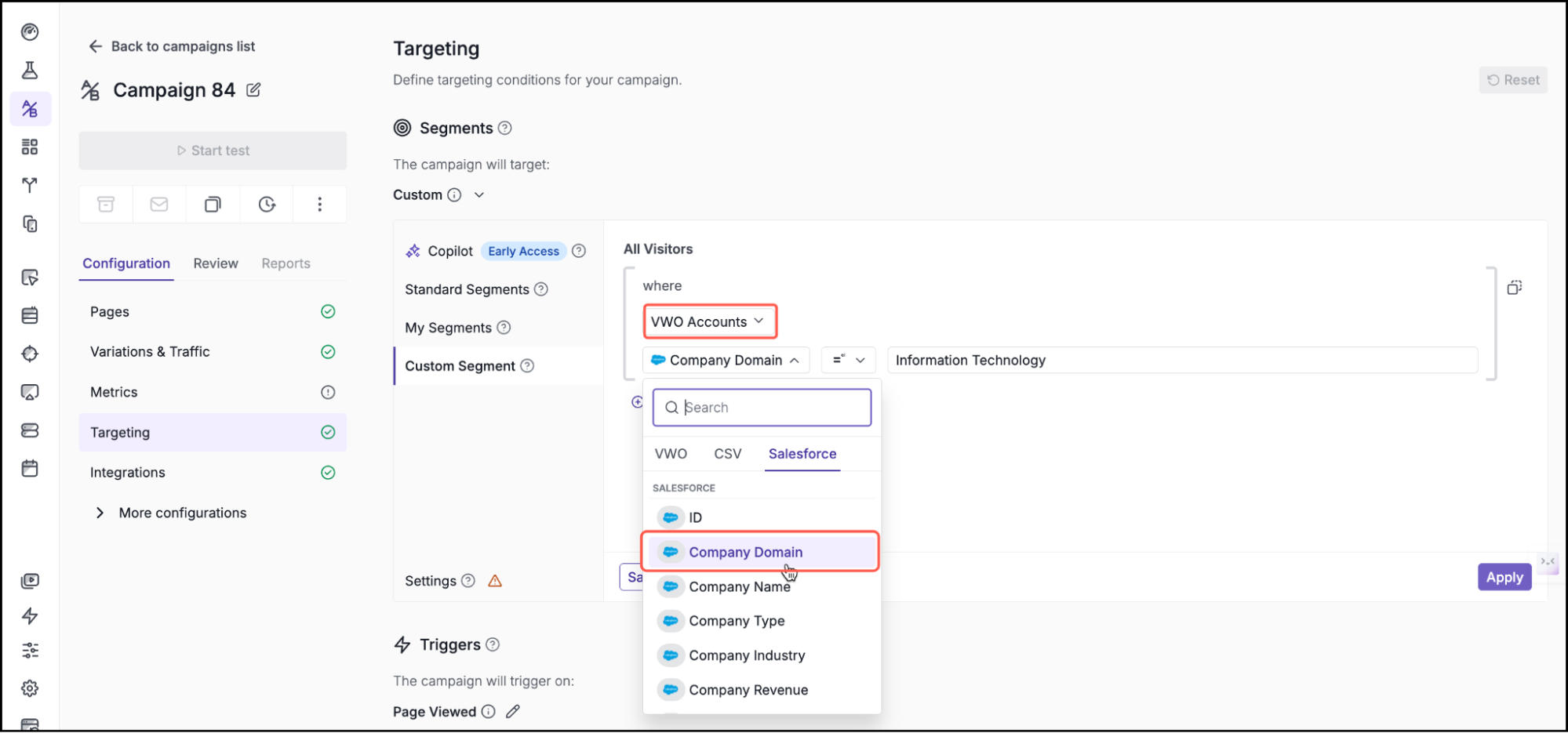Open the three-dot more options menu
Image resolution: width=1568 pixels, height=733 pixels.
tap(319, 204)
